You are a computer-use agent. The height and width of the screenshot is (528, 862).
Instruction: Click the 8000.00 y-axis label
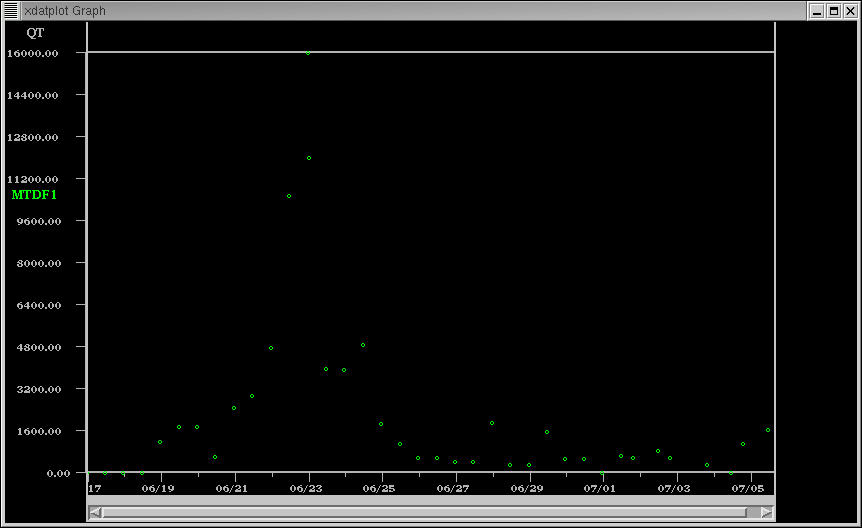pos(38,263)
